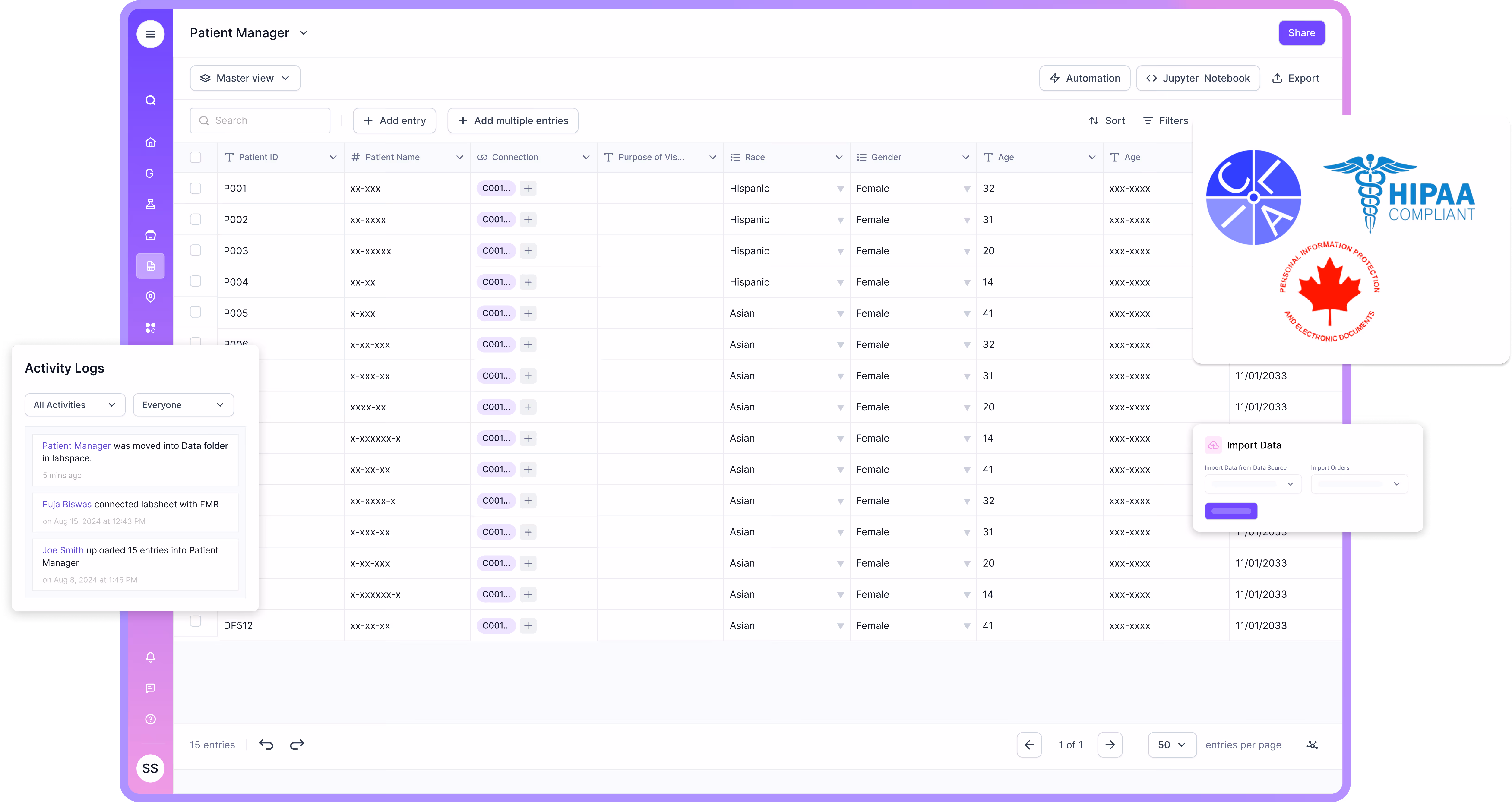The image size is (1512, 802).
Task: Click the Add entry button
Action: [x=394, y=120]
